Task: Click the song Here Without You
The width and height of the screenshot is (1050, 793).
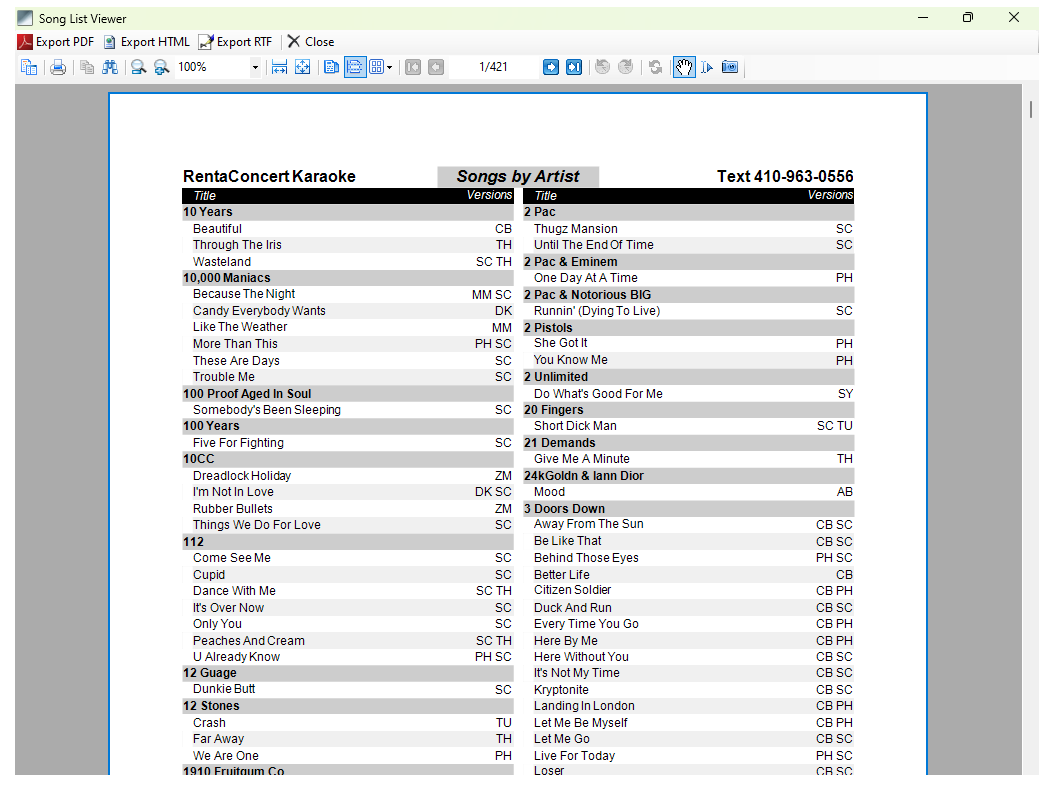Action: tap(581, 657)
